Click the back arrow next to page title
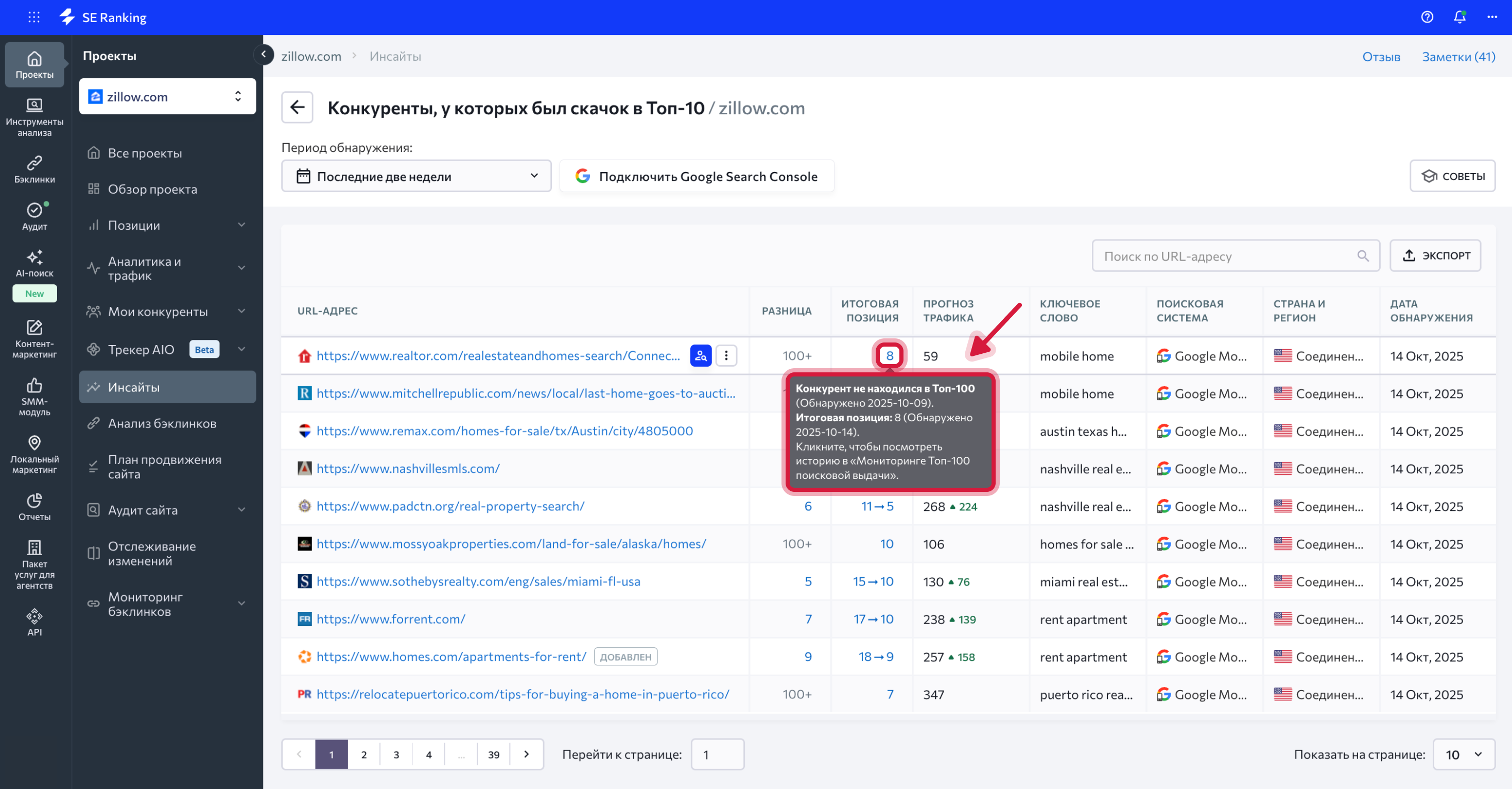Viewport: 1512px width, 789px height. [x=297, y=108]
